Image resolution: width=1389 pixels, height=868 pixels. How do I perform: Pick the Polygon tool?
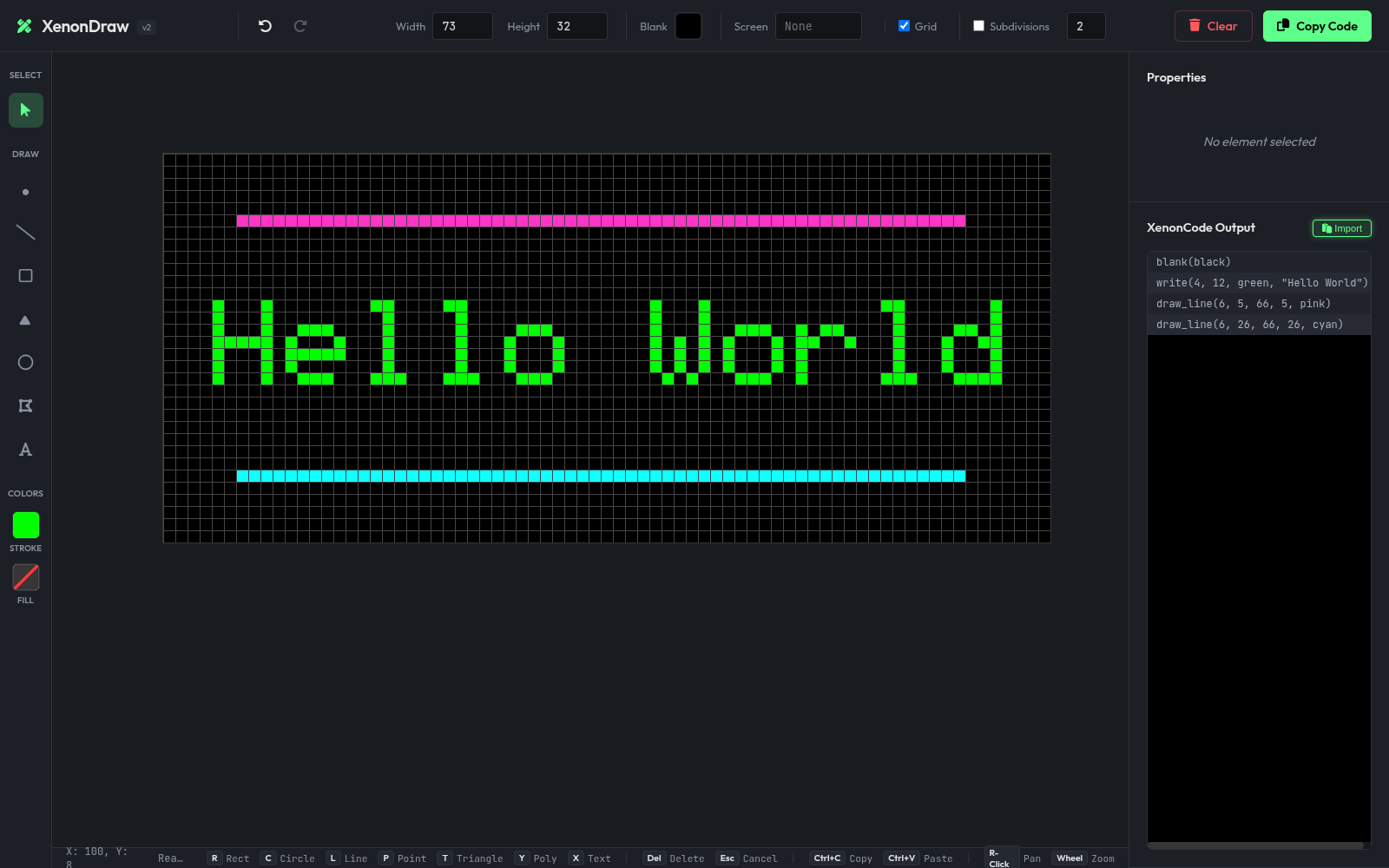26,406
